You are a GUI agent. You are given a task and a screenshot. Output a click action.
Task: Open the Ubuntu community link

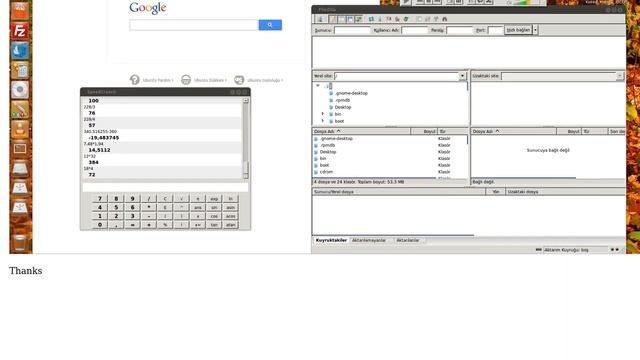(x=259, y=80)
